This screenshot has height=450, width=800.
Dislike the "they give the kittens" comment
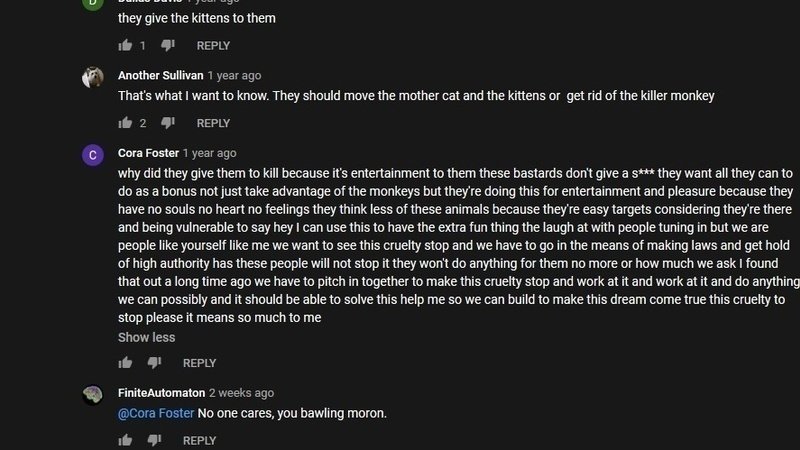tap(168, 46)
